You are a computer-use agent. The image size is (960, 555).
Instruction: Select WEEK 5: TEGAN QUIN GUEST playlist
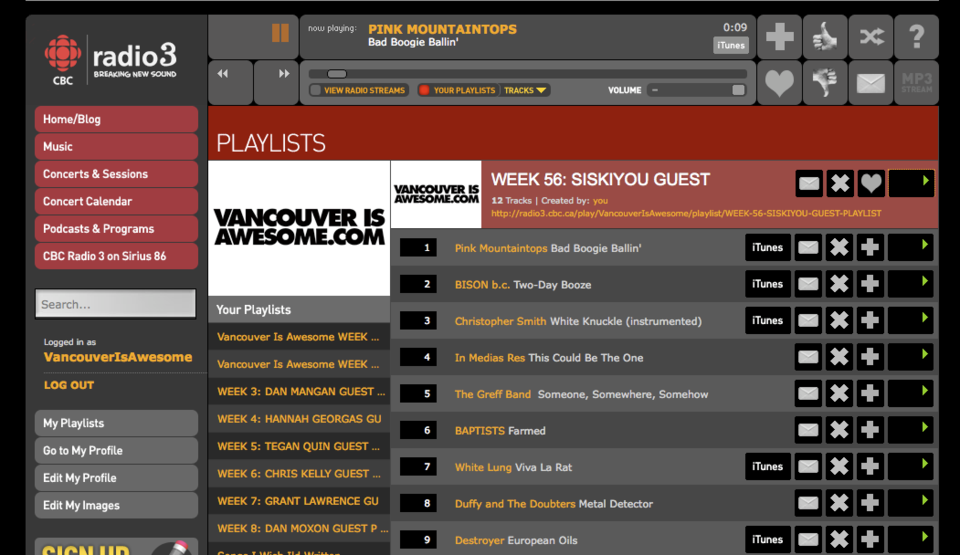click(x=299, y=446)
